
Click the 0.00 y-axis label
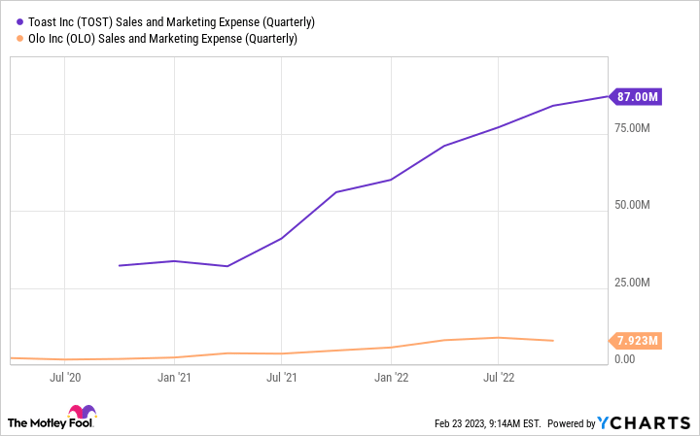pos(625,359)
